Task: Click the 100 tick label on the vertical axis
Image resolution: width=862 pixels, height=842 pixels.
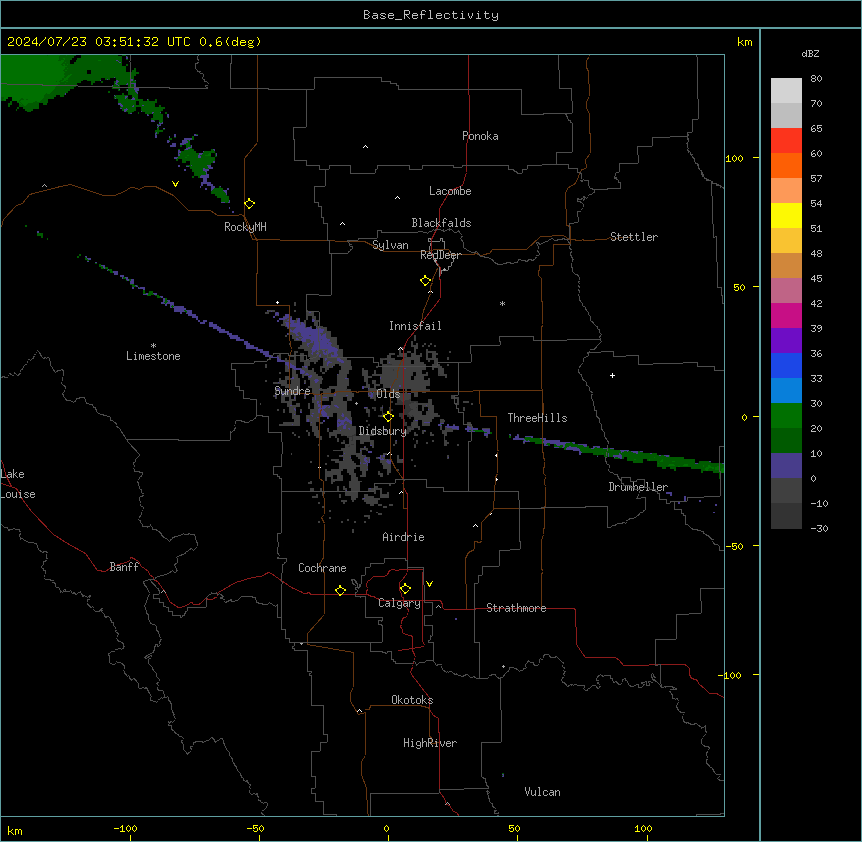Action: coord(734,158)
